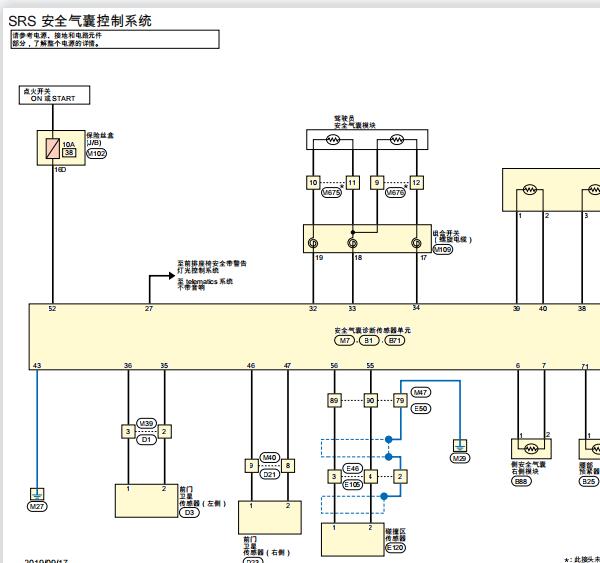The height and width of the screenshot is (563, 600).
Task: Click connector label M102
Action: (x=96, y=153)
